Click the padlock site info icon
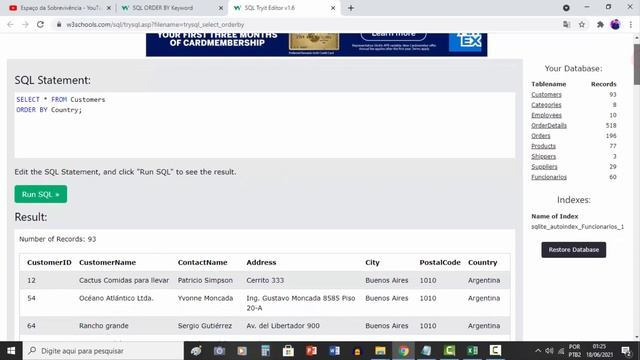Image resolution: width=640 pixels, height=360 pixels. point(59,24)
